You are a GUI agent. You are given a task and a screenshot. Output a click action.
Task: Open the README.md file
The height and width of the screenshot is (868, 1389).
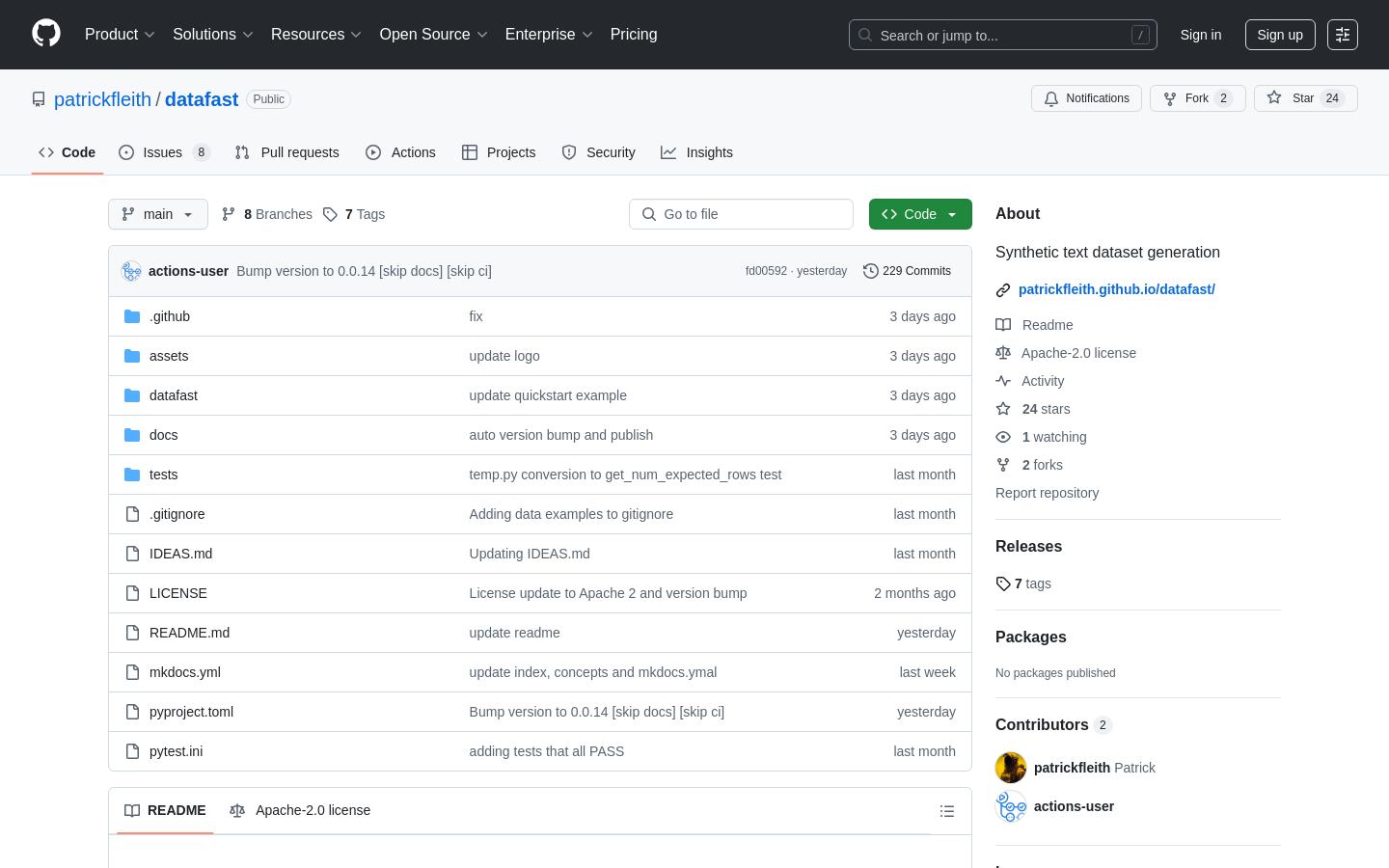click(190, 633)
